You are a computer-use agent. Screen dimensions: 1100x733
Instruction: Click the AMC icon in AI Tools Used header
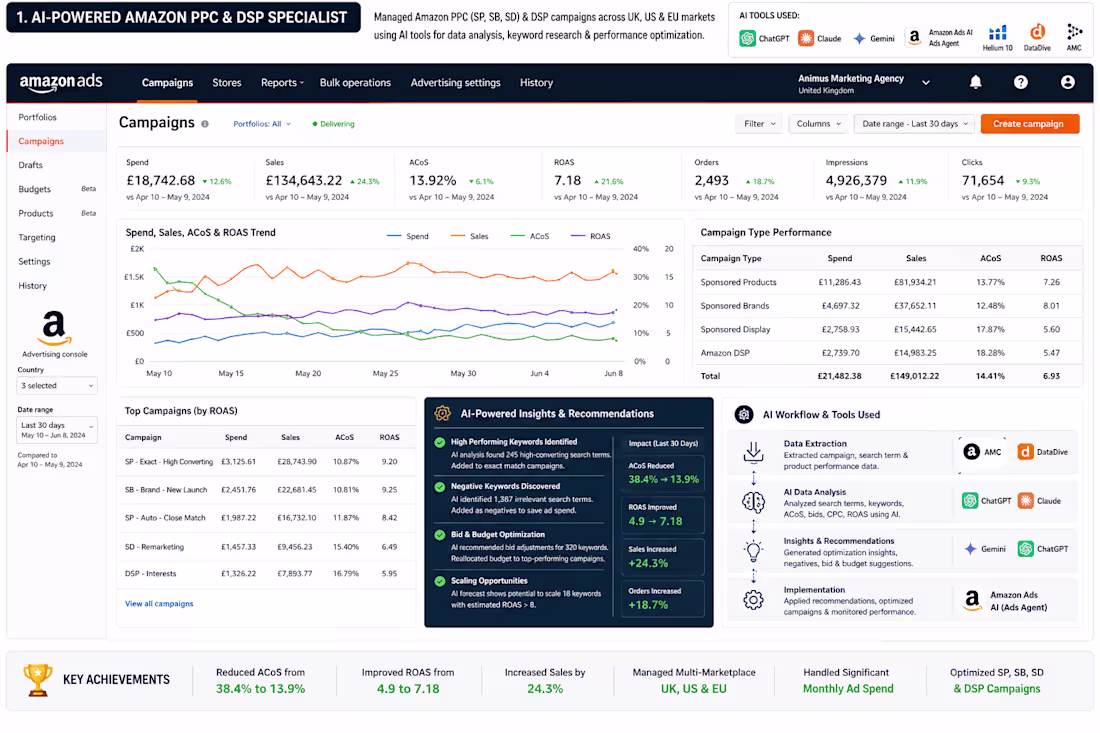1074,32
